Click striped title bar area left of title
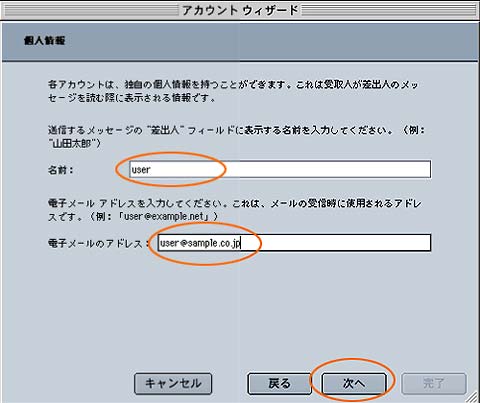Screen dimensions: 480x403 [92, 11]
